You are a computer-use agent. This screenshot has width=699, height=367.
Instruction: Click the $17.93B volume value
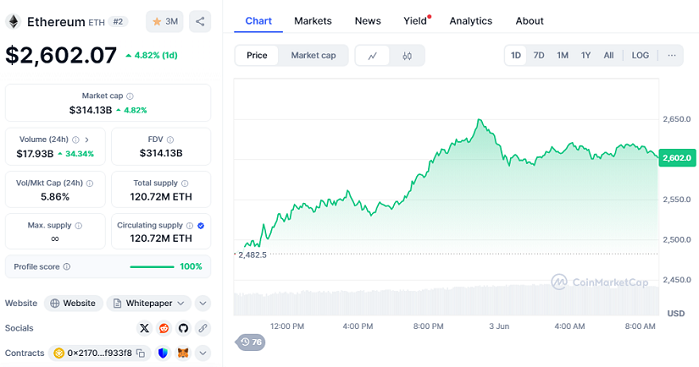pos(35,154)
